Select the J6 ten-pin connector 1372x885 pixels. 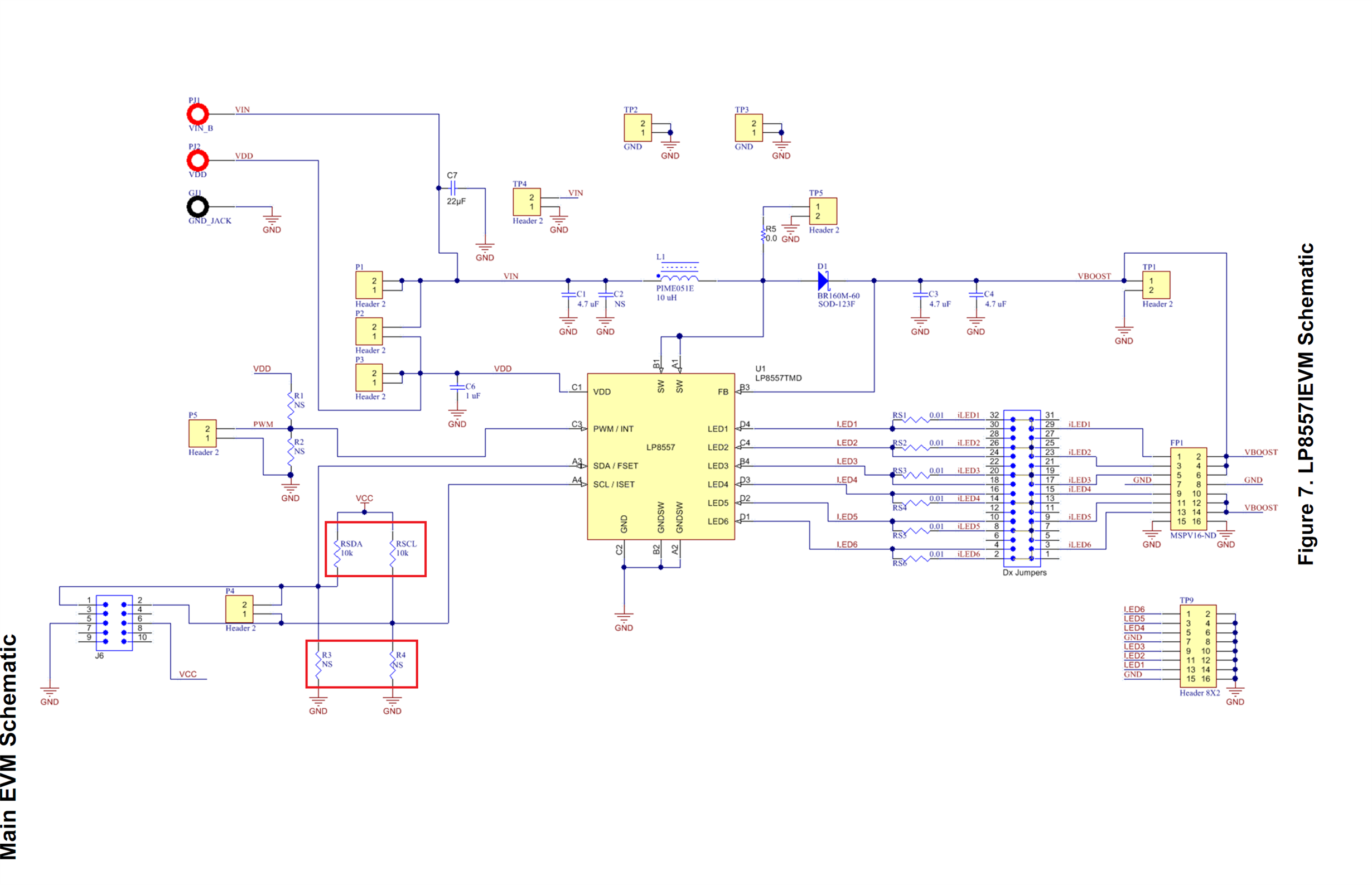[x=114, y=623]
